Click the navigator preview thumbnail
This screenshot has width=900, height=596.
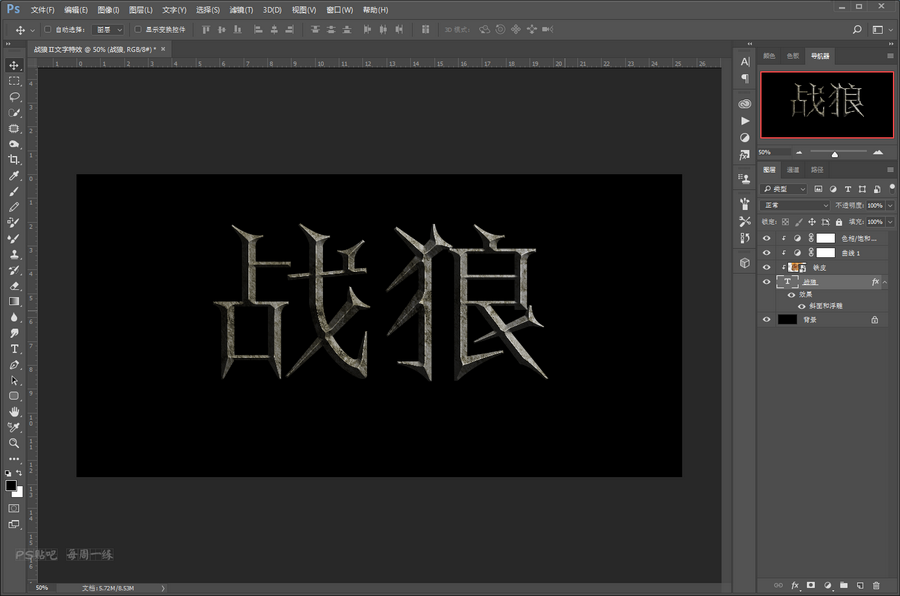[825, 104]
